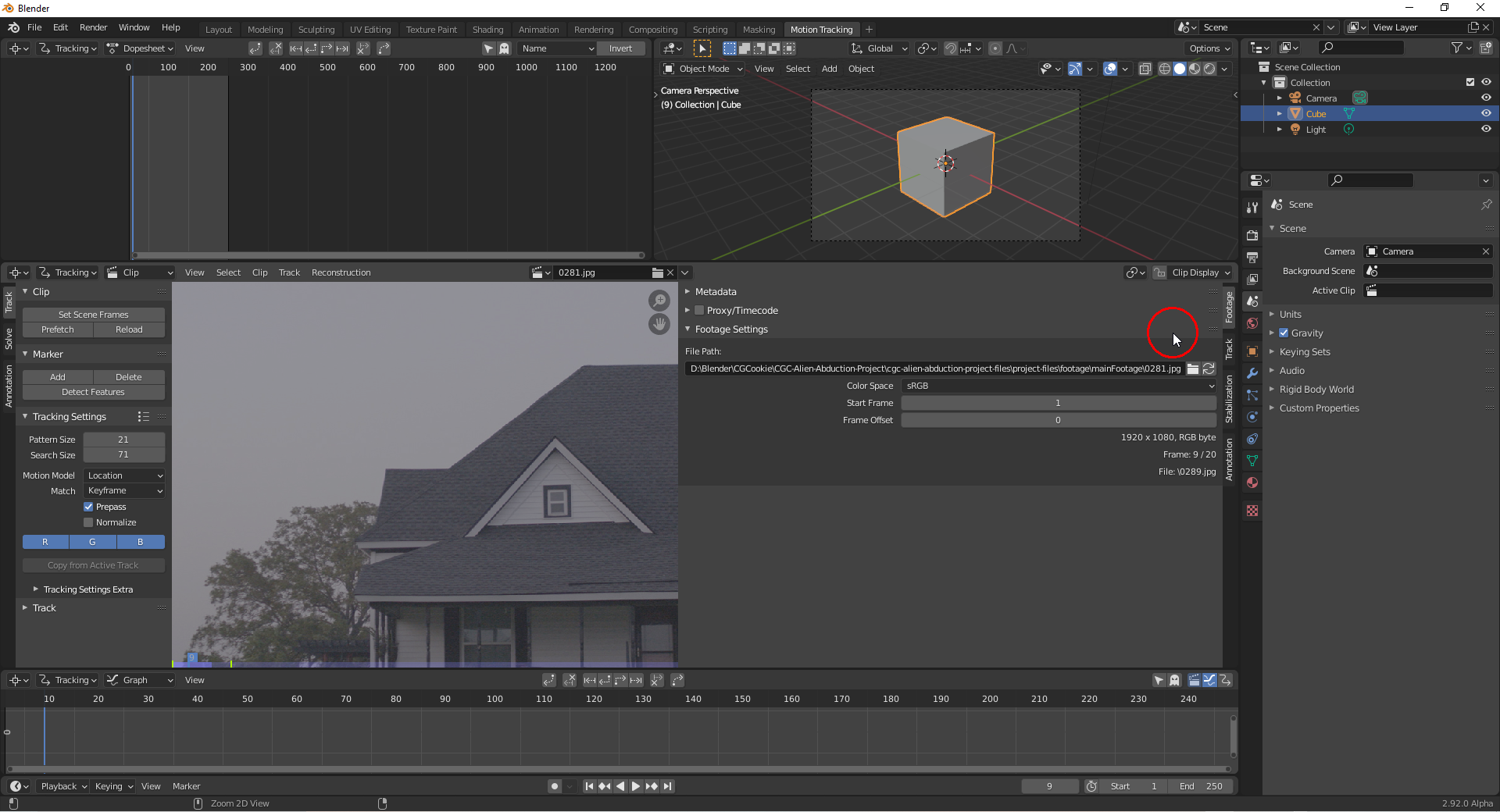
Task: Jump to the last frame with playback control
Action: point(668,786)
